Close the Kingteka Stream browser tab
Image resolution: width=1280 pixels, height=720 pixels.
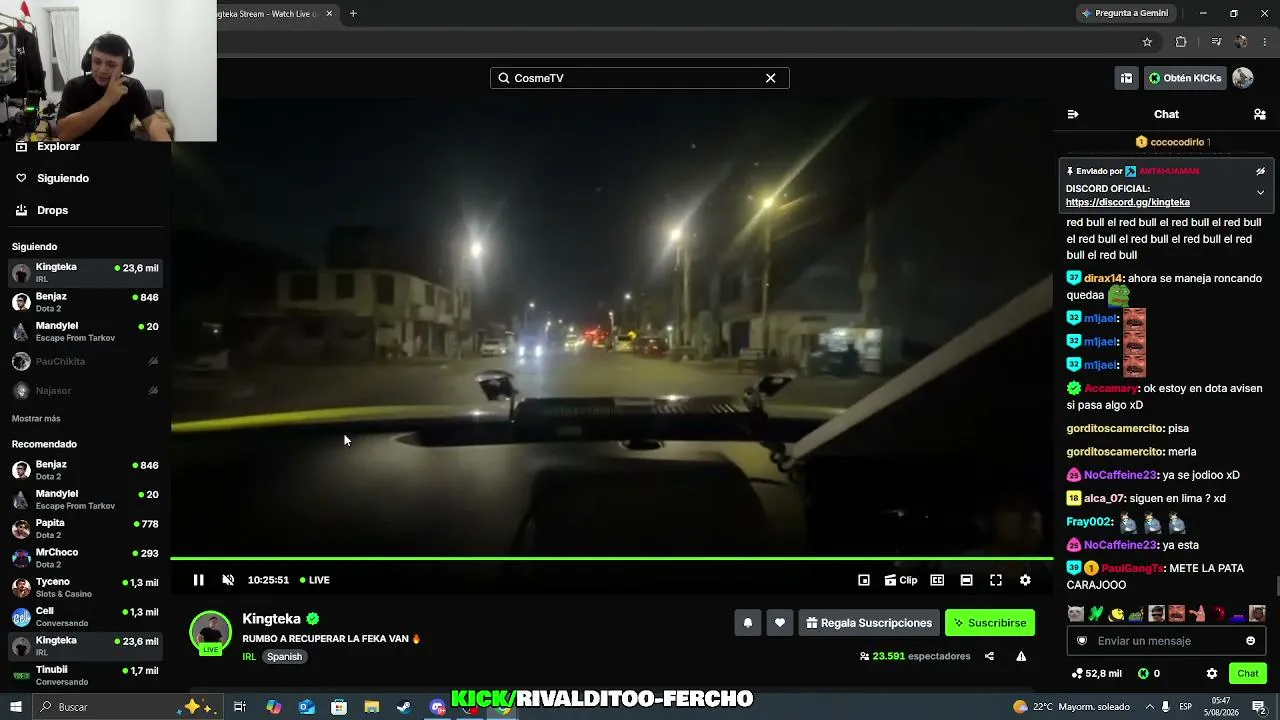(329, 14)
